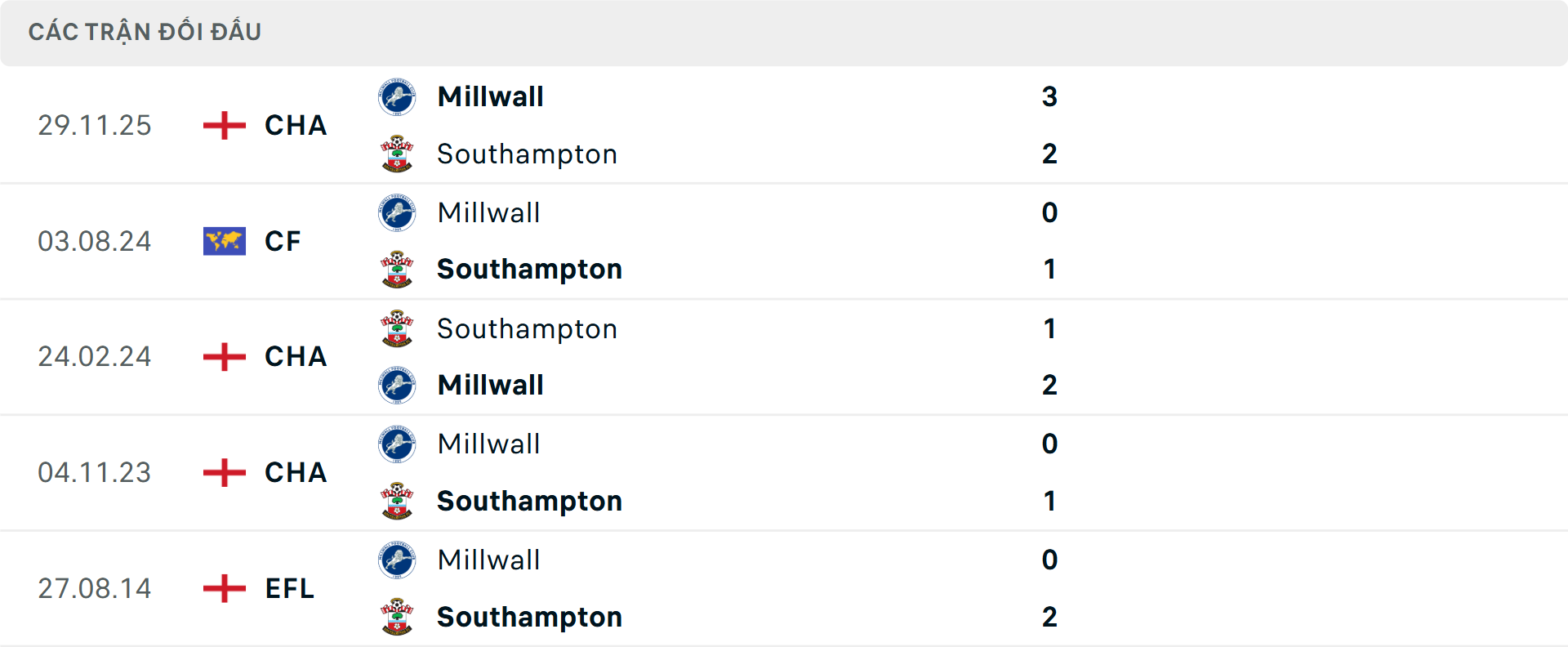Open the Millwall team page link
This screenshot has height=647, width=1568.
coord(490,96)
